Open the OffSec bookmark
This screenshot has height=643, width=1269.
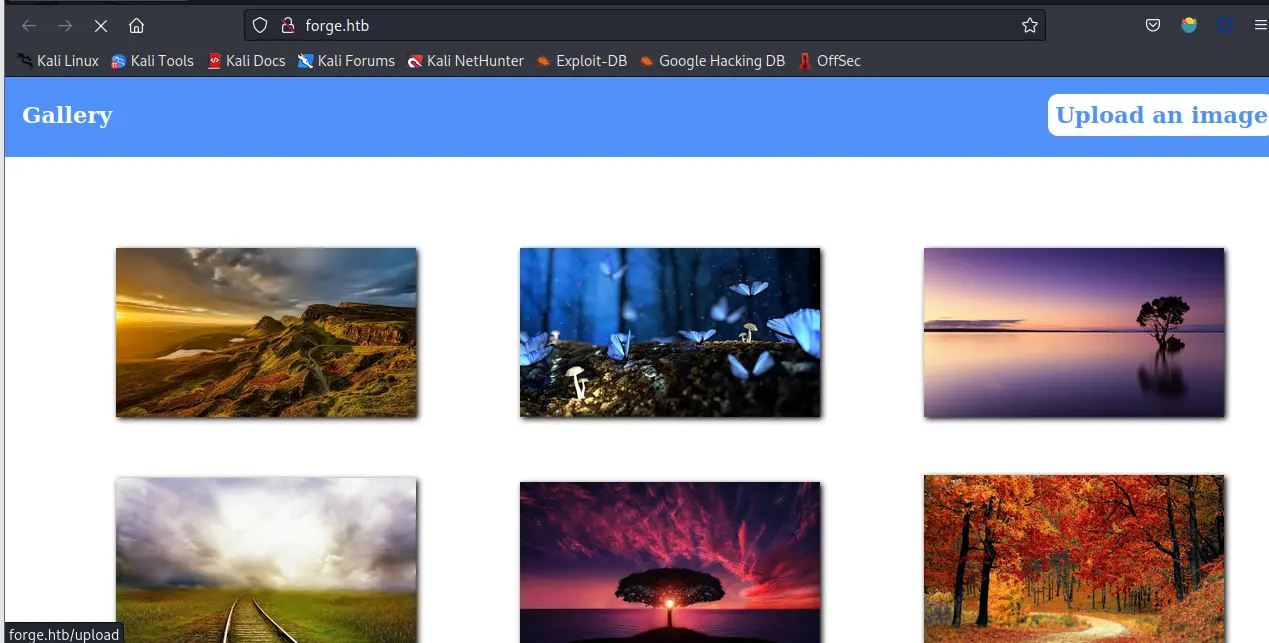[829, 61]
